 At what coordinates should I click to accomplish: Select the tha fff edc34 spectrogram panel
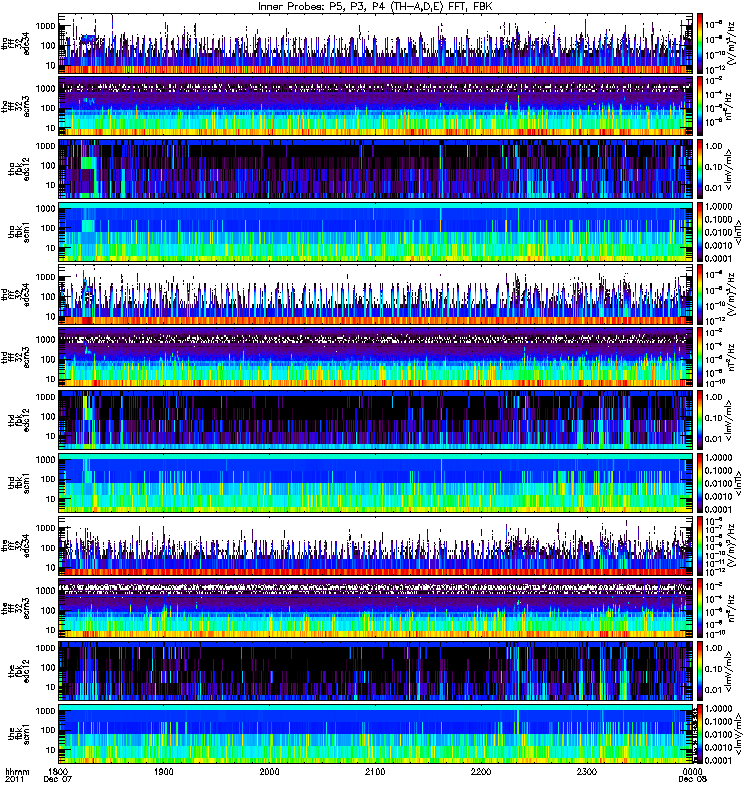[375, 43]
